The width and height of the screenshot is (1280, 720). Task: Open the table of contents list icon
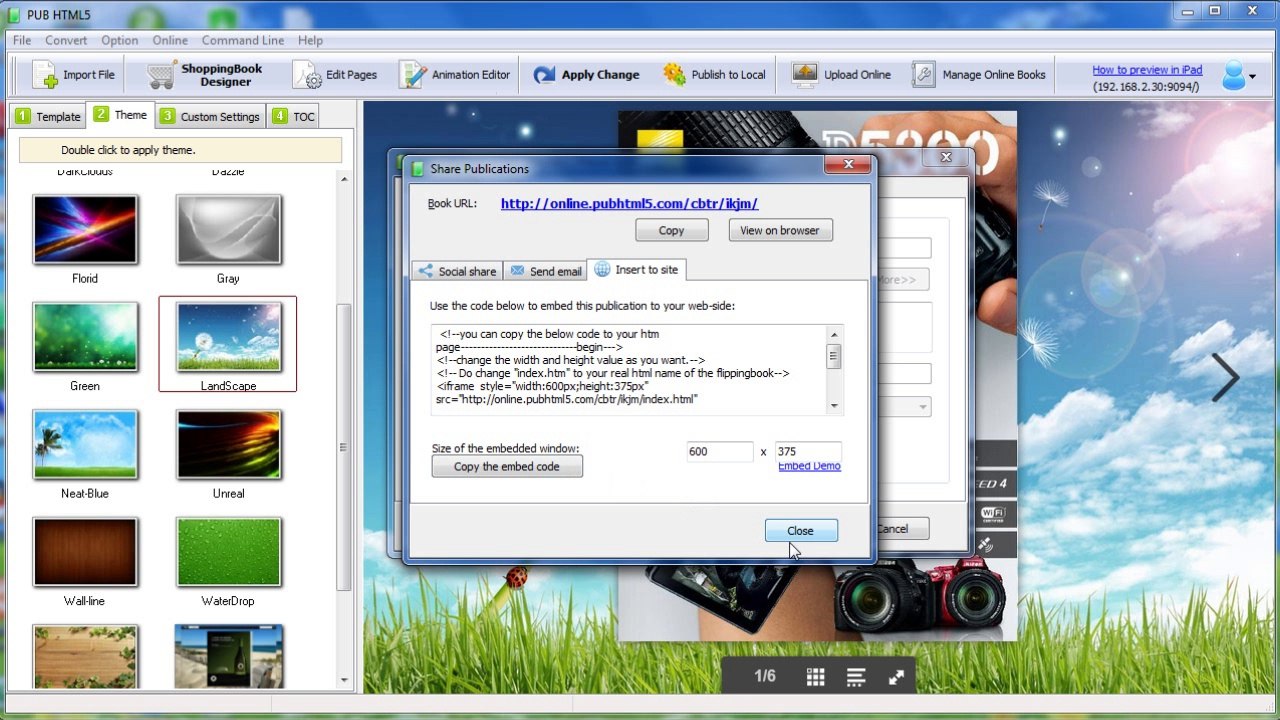(855, 677)
